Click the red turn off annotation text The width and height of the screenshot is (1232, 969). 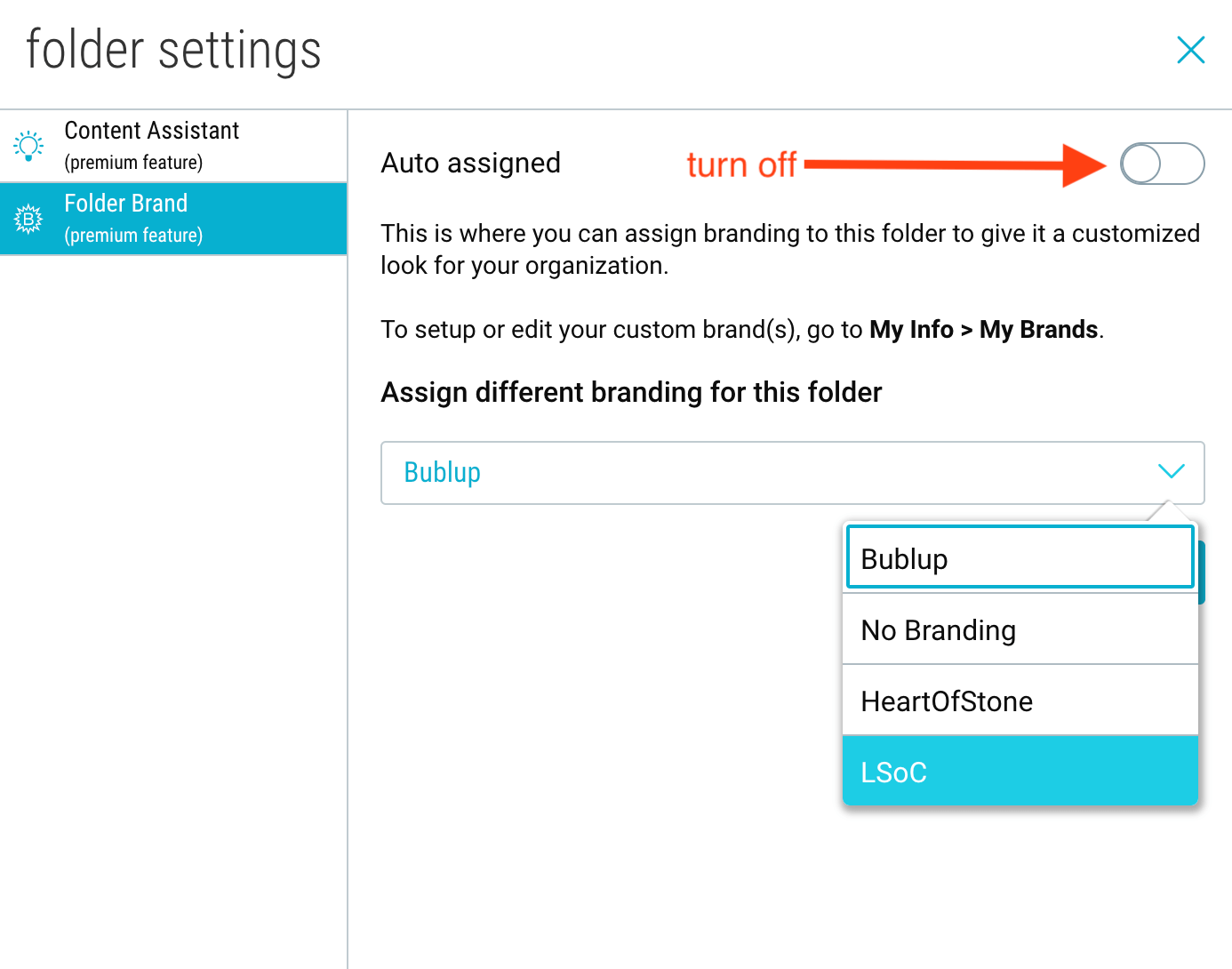coord(741,164)
